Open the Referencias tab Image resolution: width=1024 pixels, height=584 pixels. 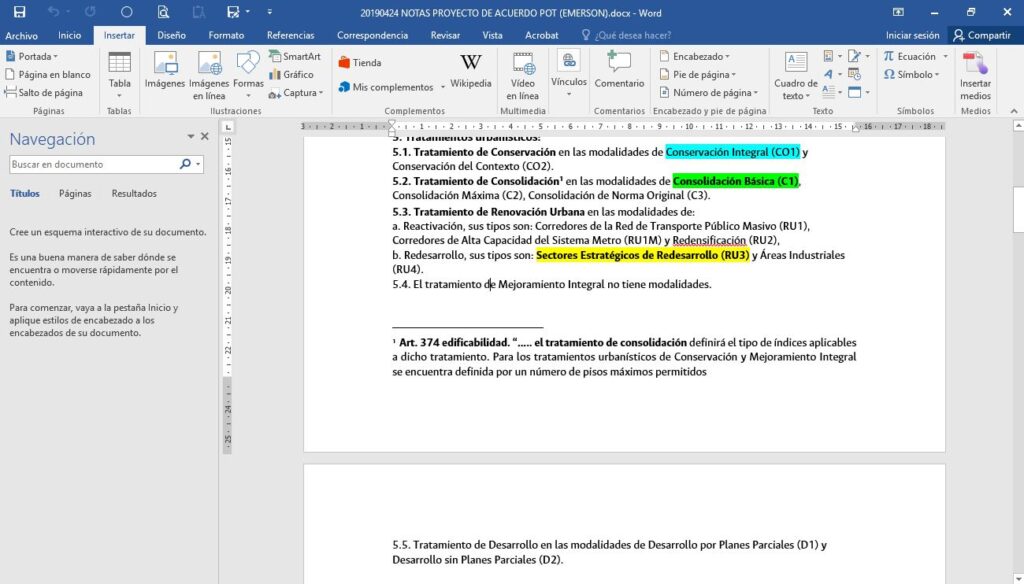pyautogui.click(x=291, y=35)
